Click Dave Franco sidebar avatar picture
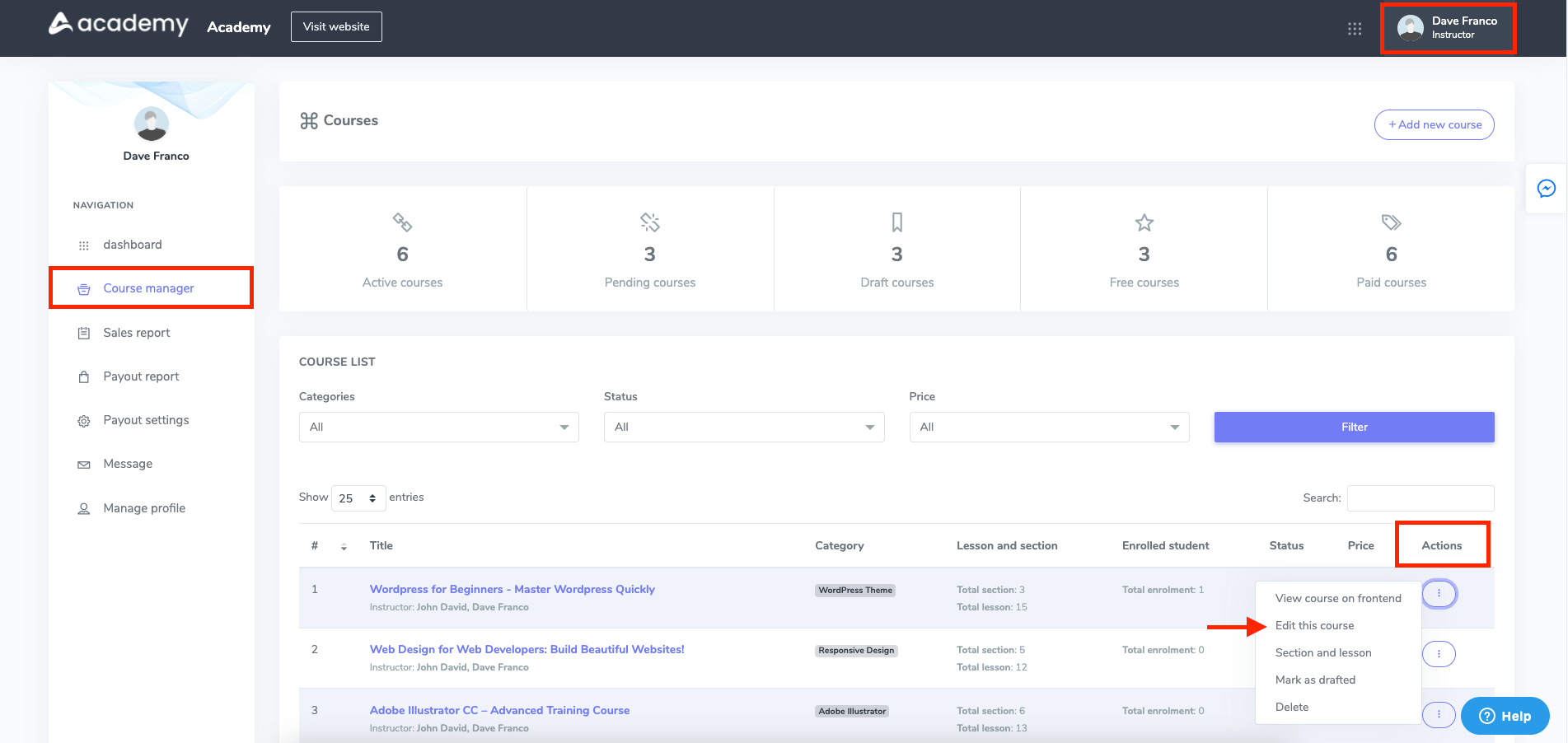 pos(151,124)
